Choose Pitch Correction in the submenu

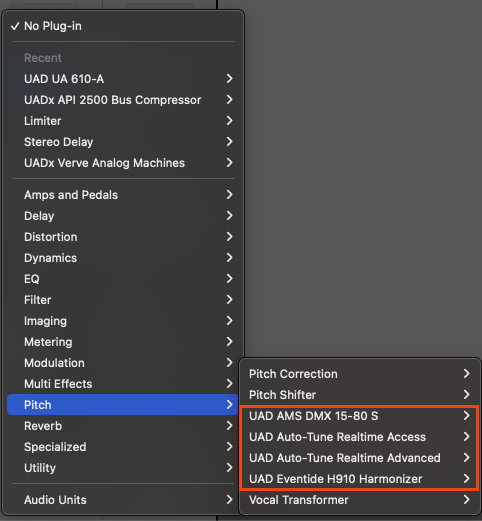pyautogui.click(x=360, y=374)
